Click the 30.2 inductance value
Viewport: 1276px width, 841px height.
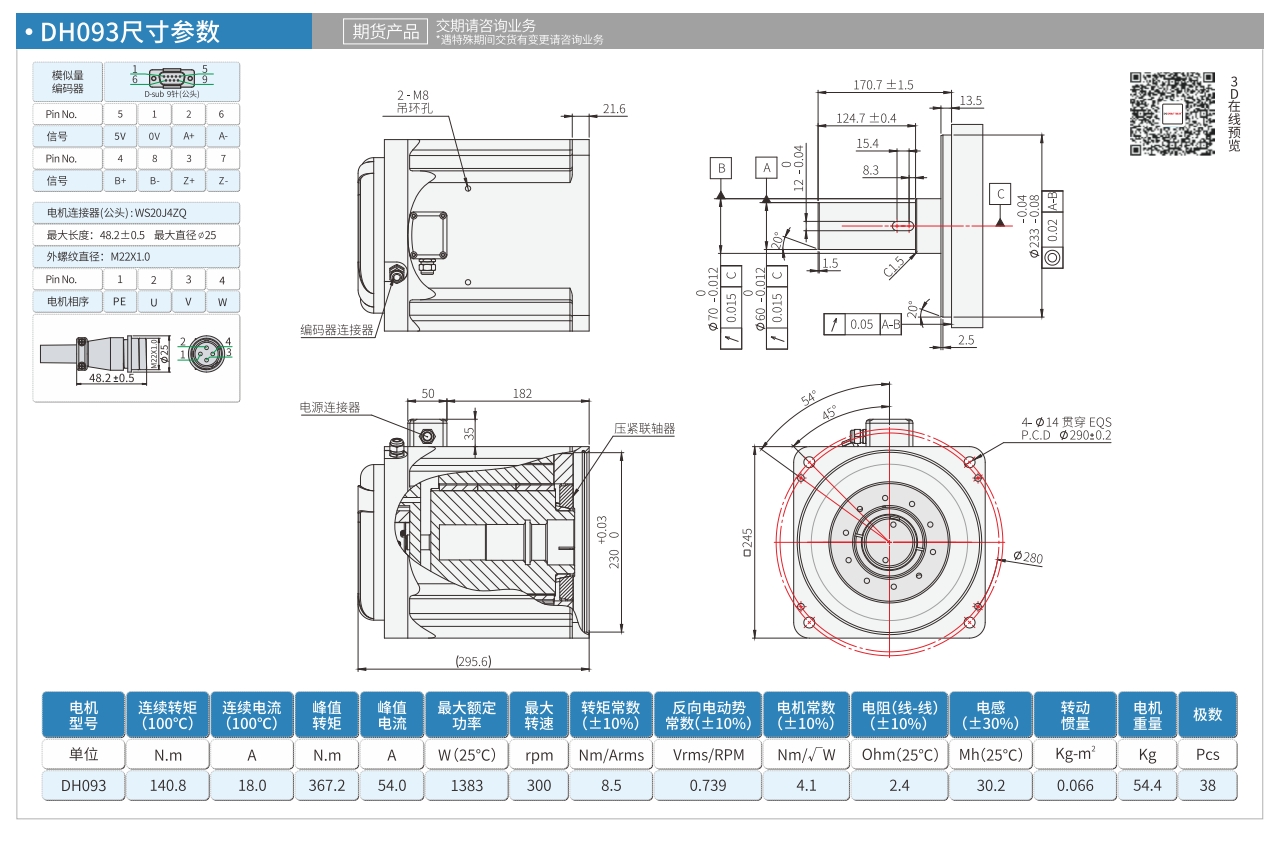click(991, 786)
